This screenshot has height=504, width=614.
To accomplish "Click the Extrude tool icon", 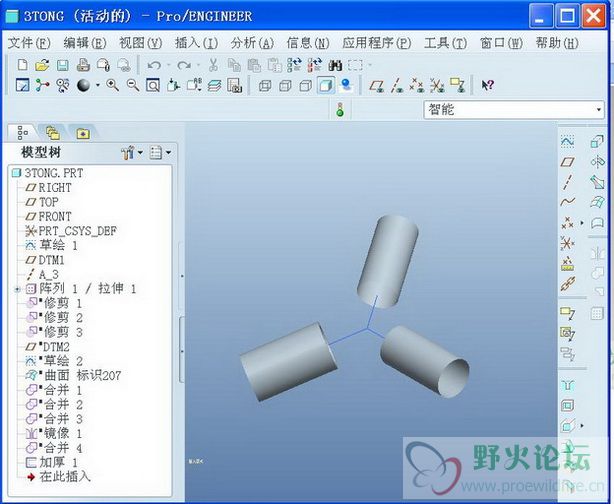I will click(597, 141).
